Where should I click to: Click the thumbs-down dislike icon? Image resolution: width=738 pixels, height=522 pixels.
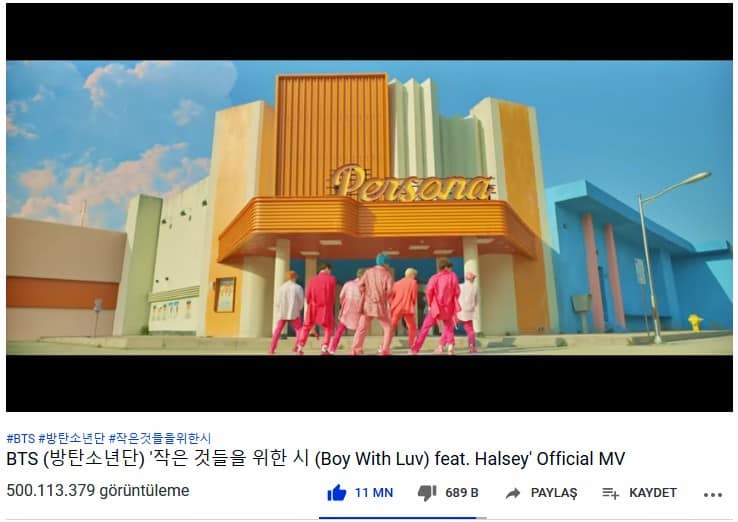tap(427, 493)
